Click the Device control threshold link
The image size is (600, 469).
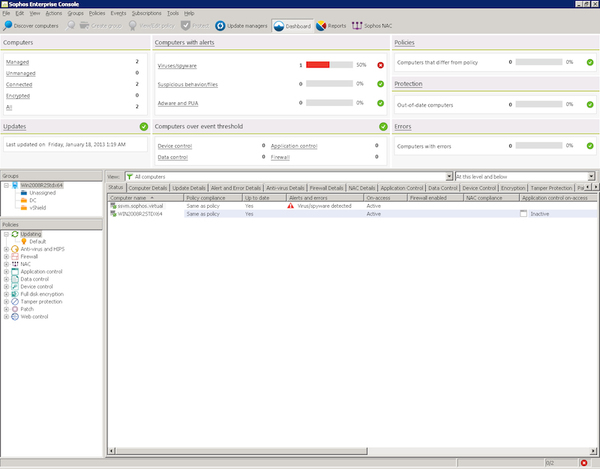pyautogui.click(x=175, y=146)
